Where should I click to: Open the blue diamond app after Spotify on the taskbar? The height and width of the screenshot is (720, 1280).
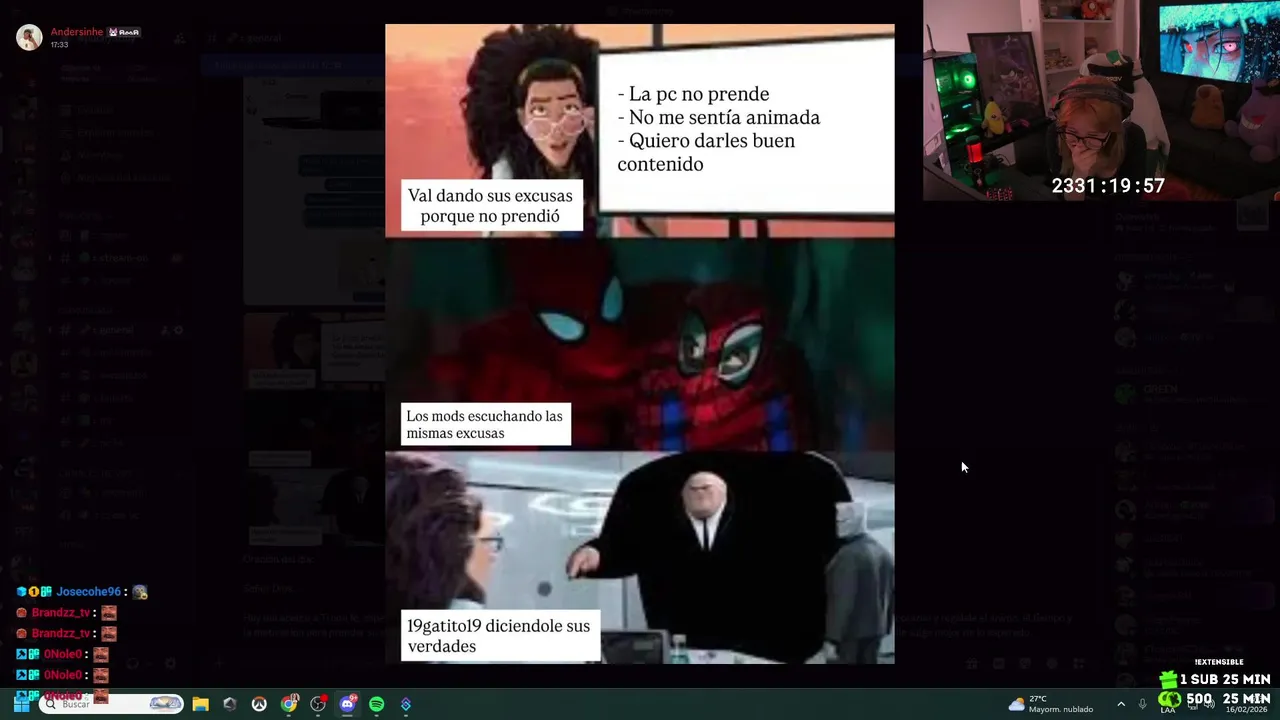[406, 704]
